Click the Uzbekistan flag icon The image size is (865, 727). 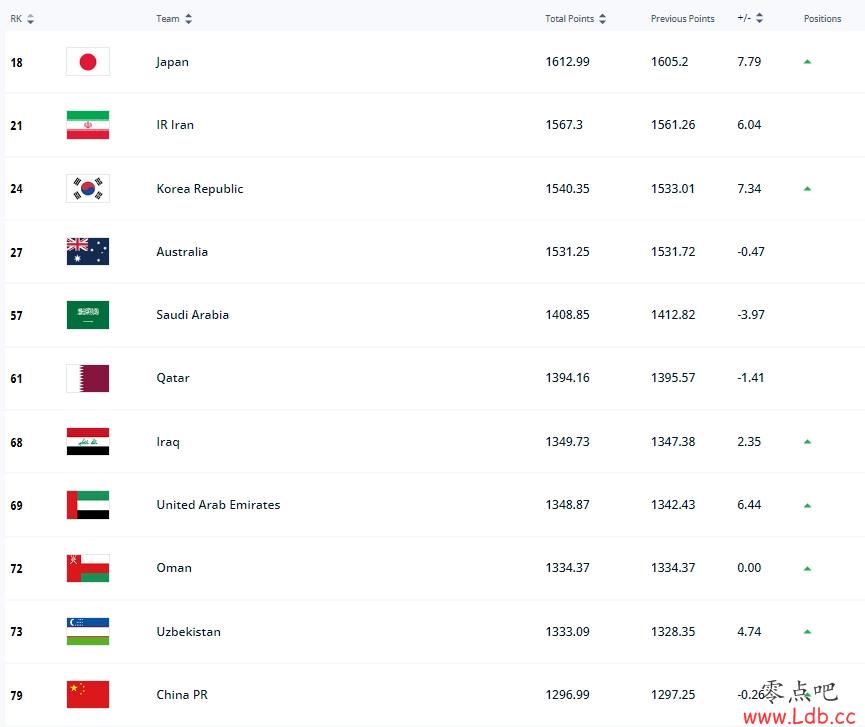[x=88, y=631]
